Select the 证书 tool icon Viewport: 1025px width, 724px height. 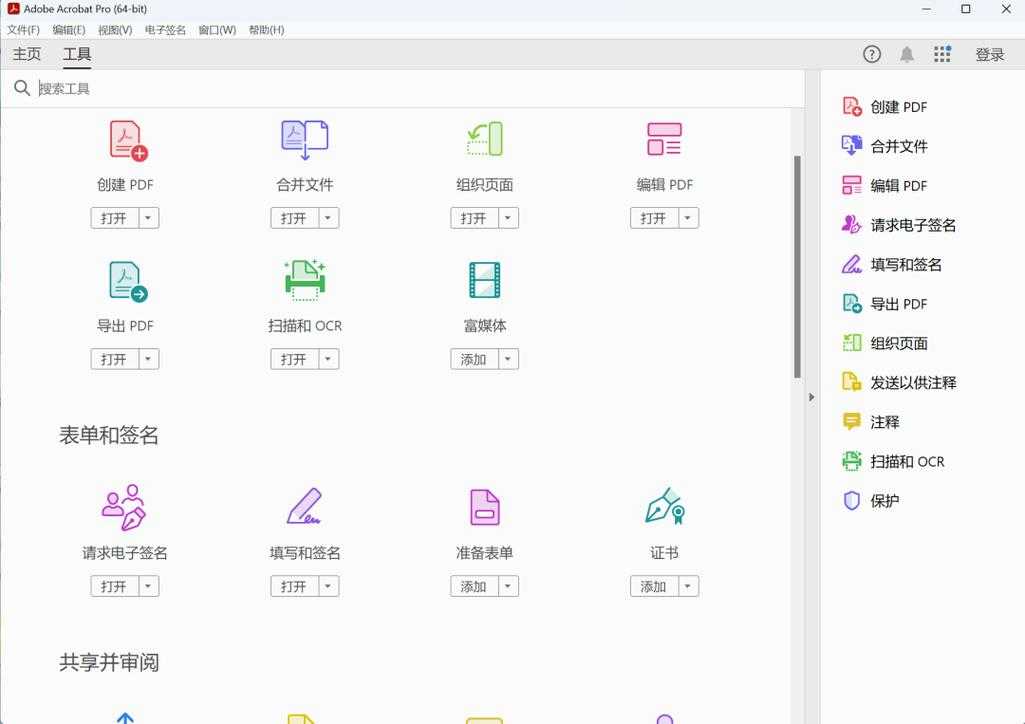pos(663,508)
